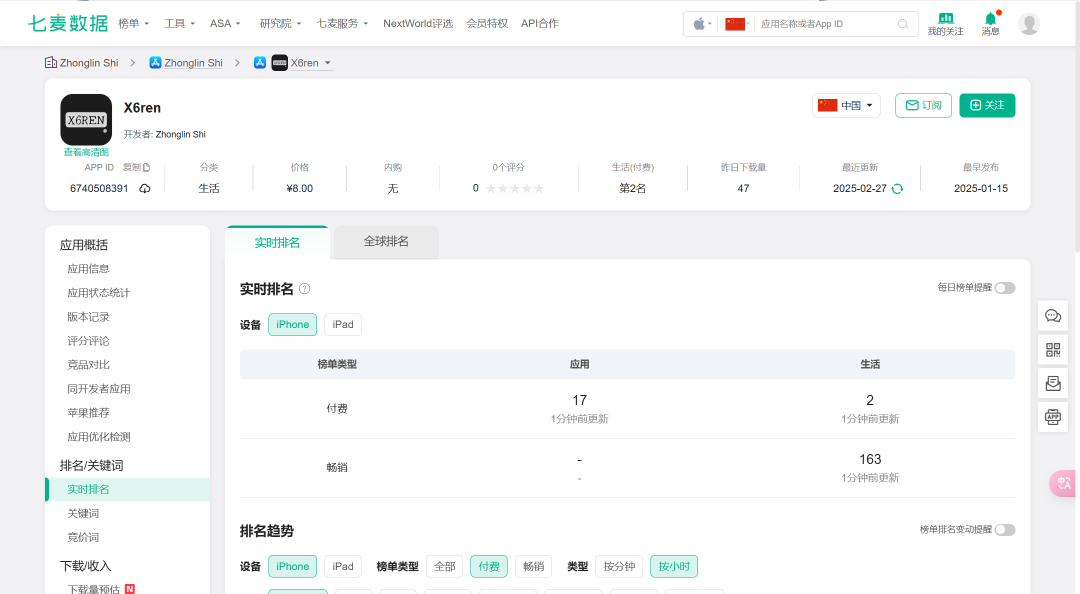Open 版本记录 in sidebar
The image size is (1080, 594).
click(x=88, y=317)
